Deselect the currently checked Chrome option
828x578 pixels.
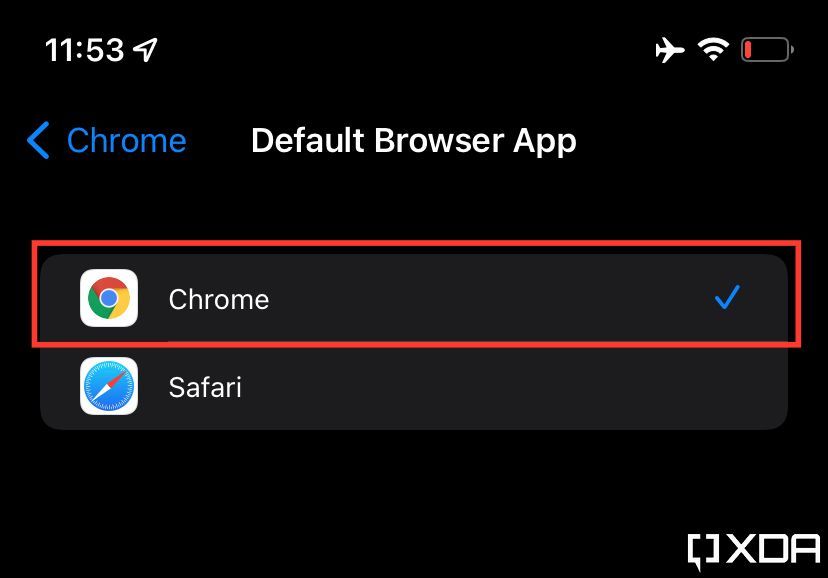pyautogui.click(x=400, y=298)
